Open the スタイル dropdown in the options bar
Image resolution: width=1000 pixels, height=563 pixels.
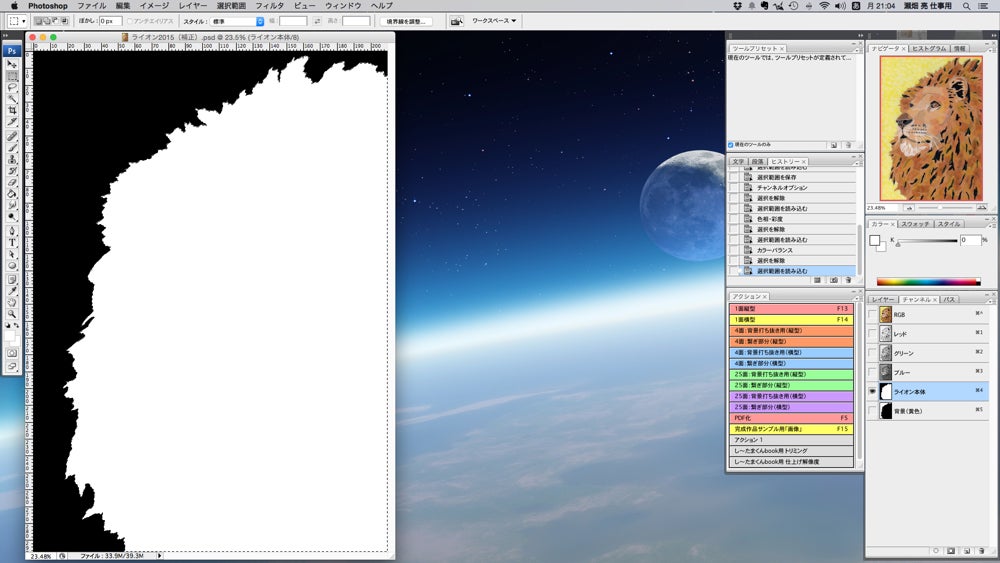pos(238,20)
